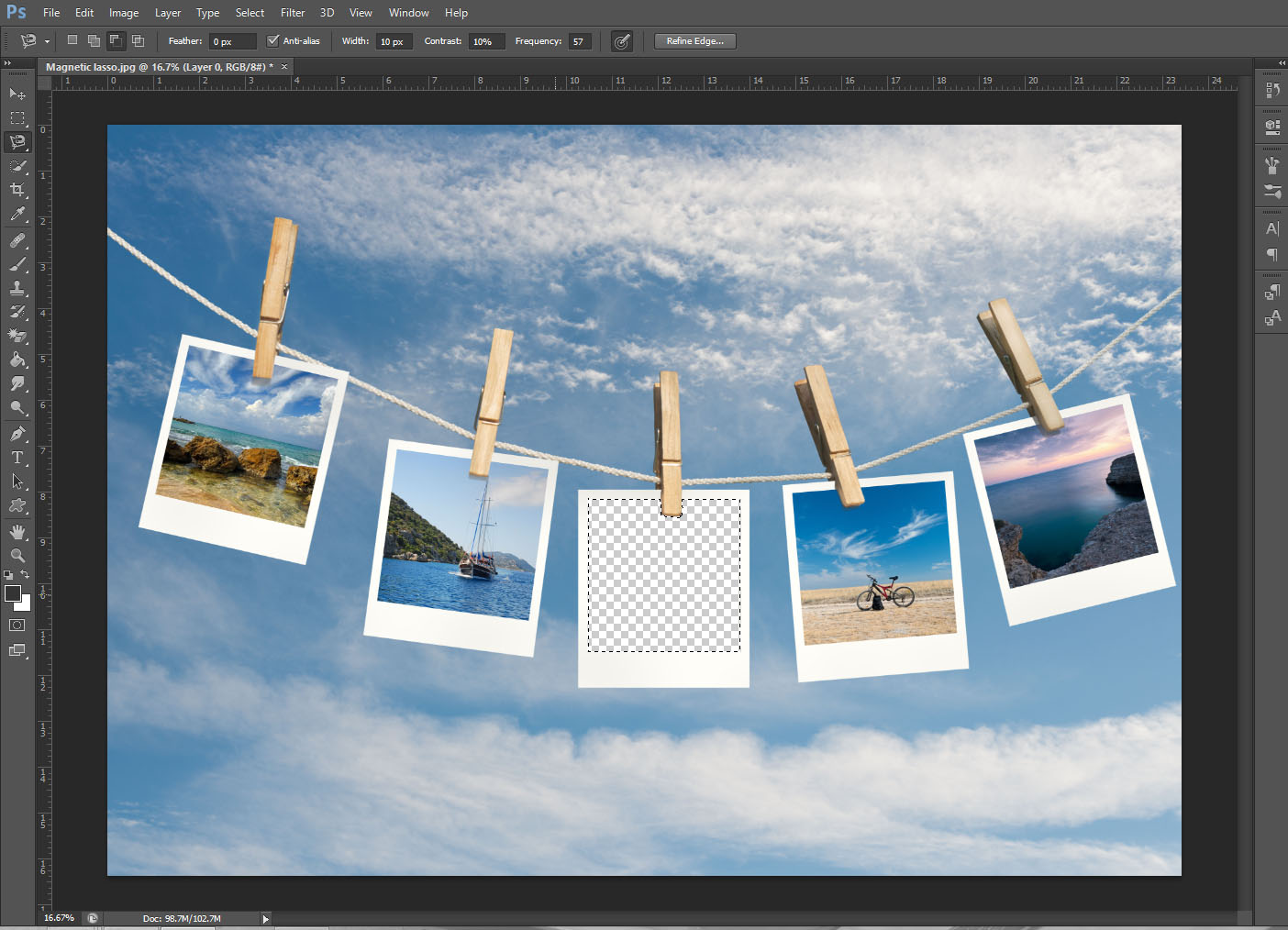Activate the Eyedropper tool

point(17,215)
